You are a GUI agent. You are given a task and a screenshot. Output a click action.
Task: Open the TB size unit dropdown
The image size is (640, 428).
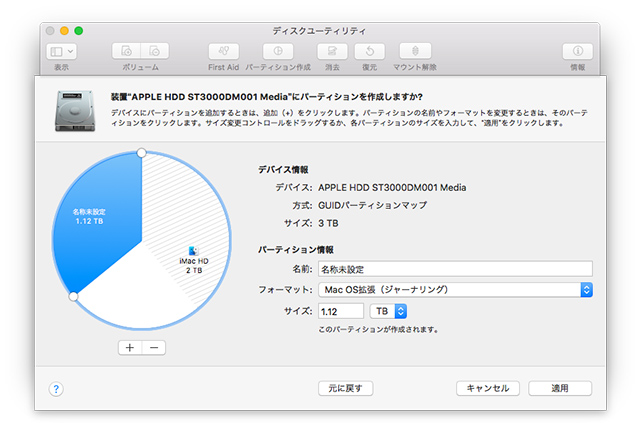(385, 311)
